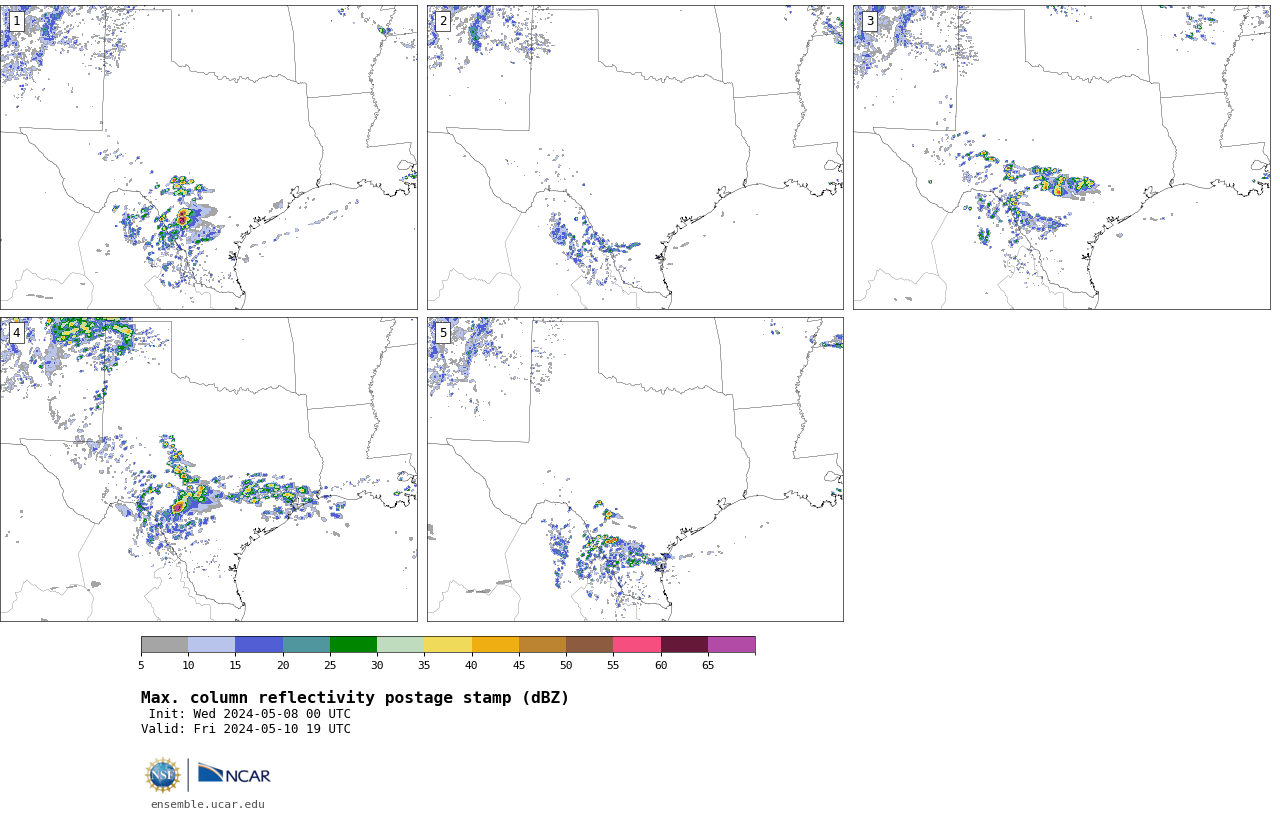The image size is (1280, 815).
Task: Select the purple above-65 dBZ swatch
Action: pos(731,644)
